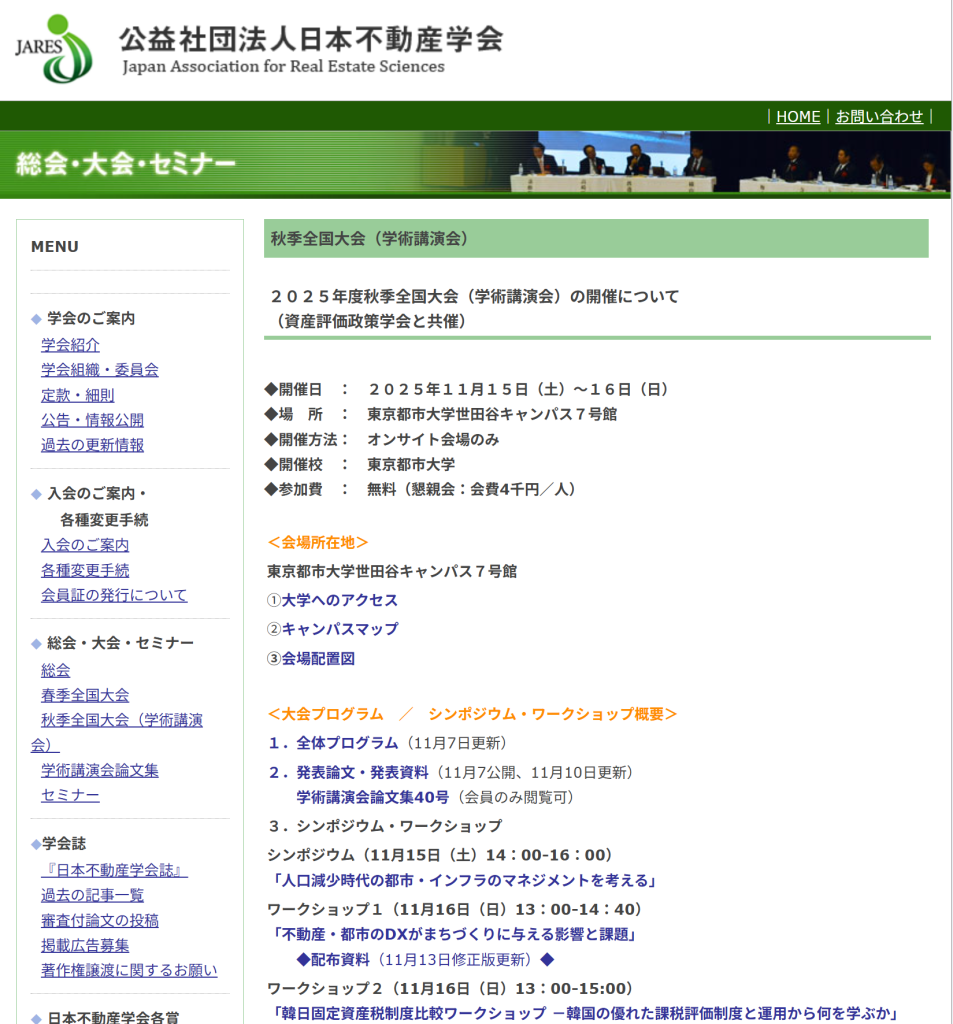View 過去の更新情報 page
The width and height of the screenshot is (953, 1024).
[x=92, y=445]
